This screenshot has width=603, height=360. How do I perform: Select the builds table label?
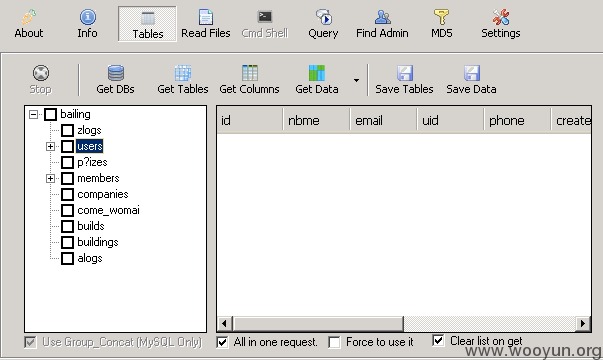pyautogui.click(x=91, y=226)
